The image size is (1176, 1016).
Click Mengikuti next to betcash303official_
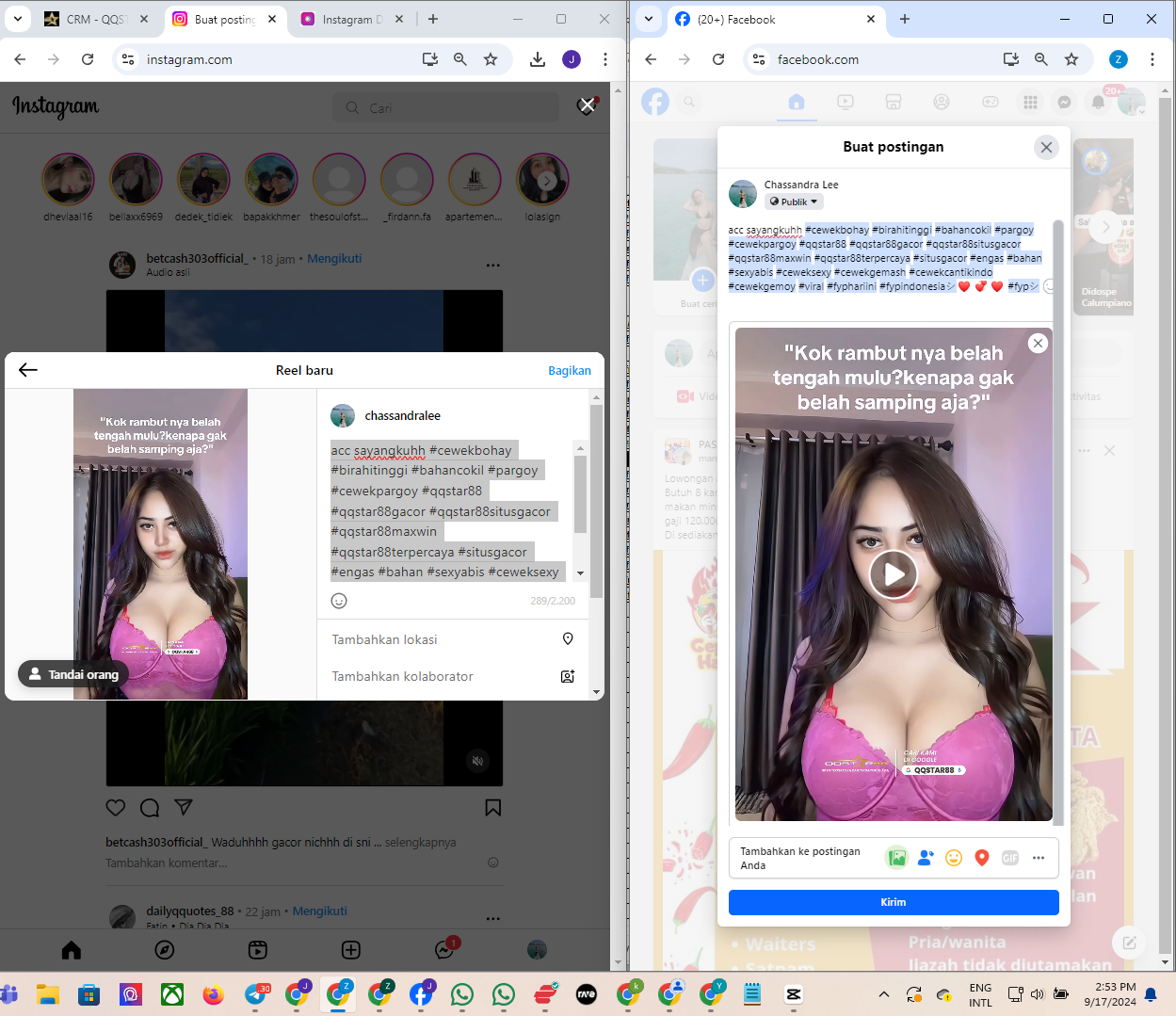[334, 259]
